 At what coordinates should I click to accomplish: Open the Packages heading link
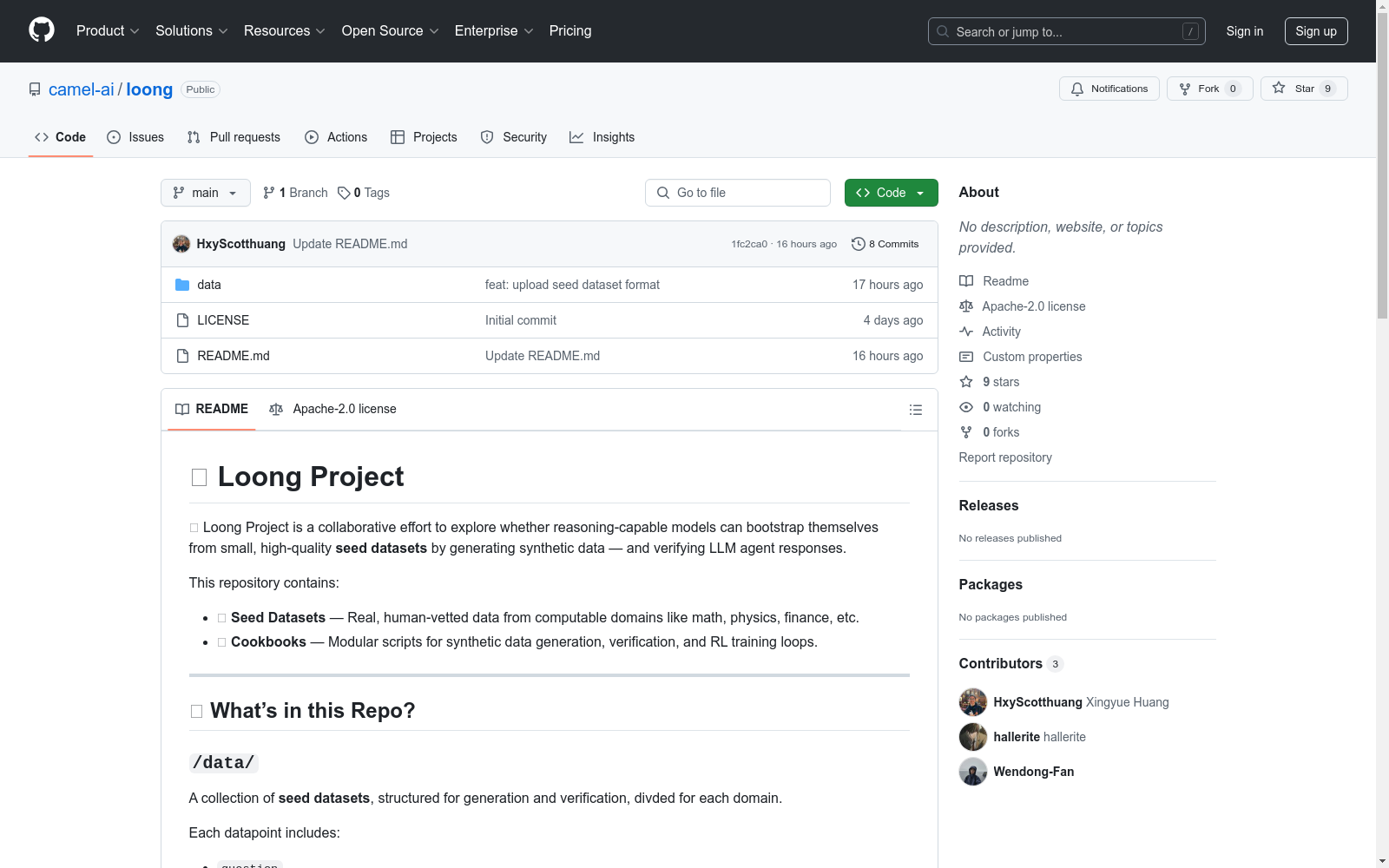pyautogui.click(x=991, y=584)
